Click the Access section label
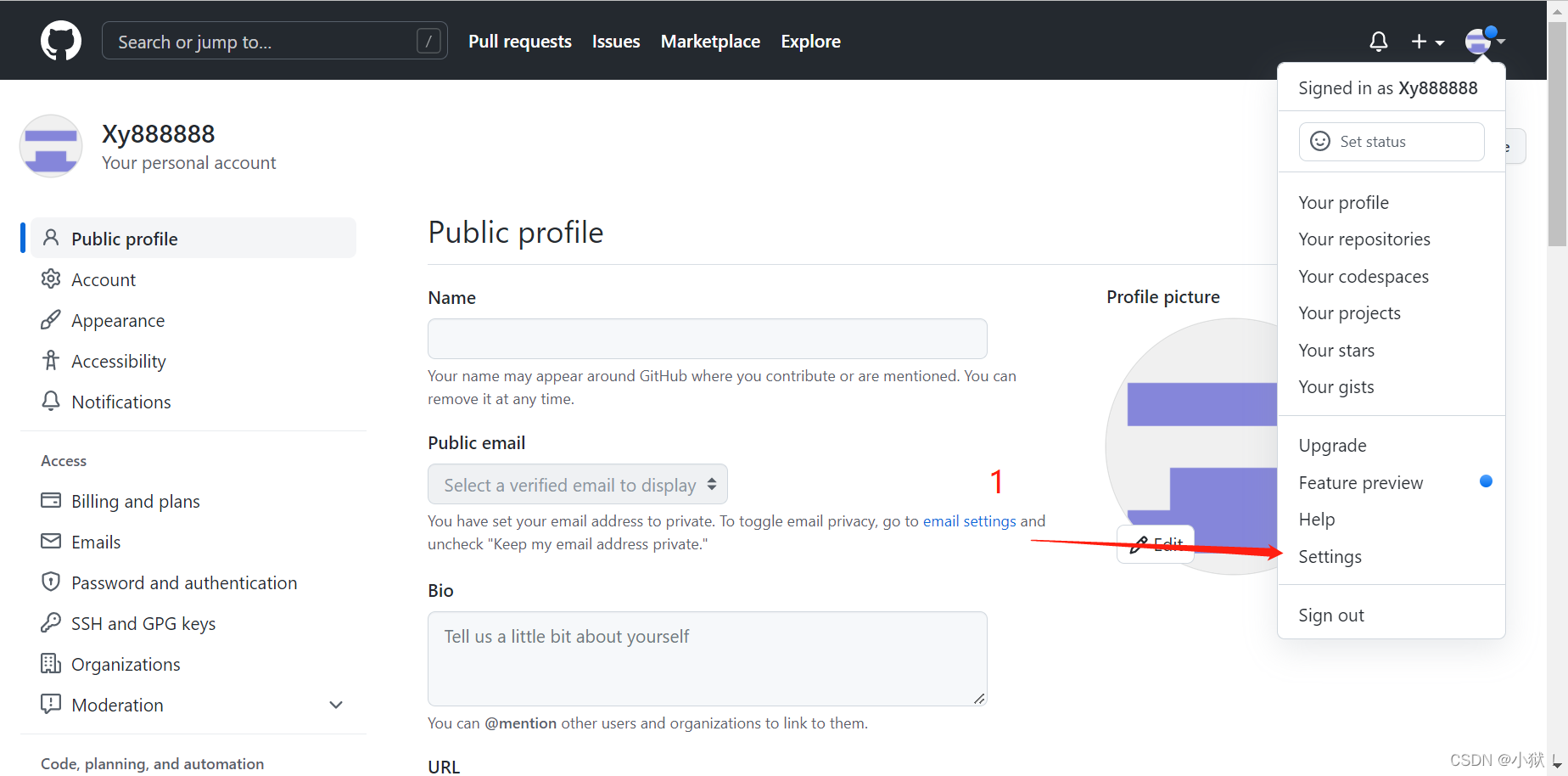The height and width of the screenshot is (776, 1568). point(64,460)
